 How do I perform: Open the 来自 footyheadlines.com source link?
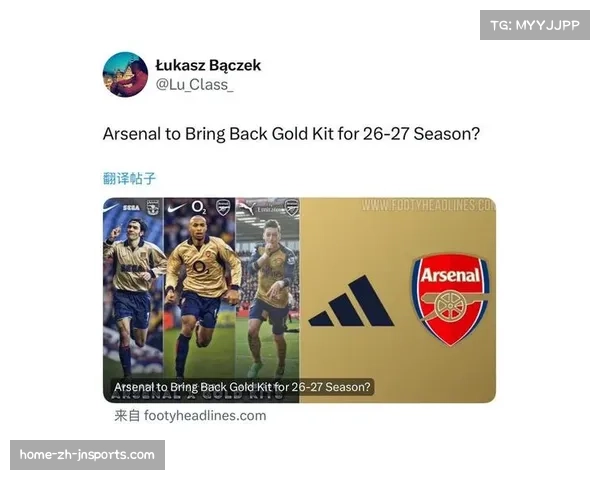[x=190, y=416]
